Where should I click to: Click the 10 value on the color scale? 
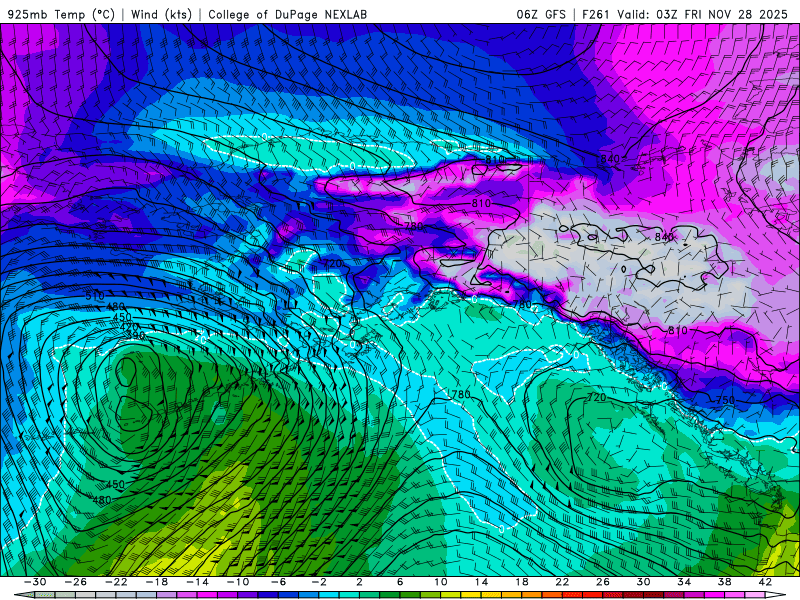[441, 582]
